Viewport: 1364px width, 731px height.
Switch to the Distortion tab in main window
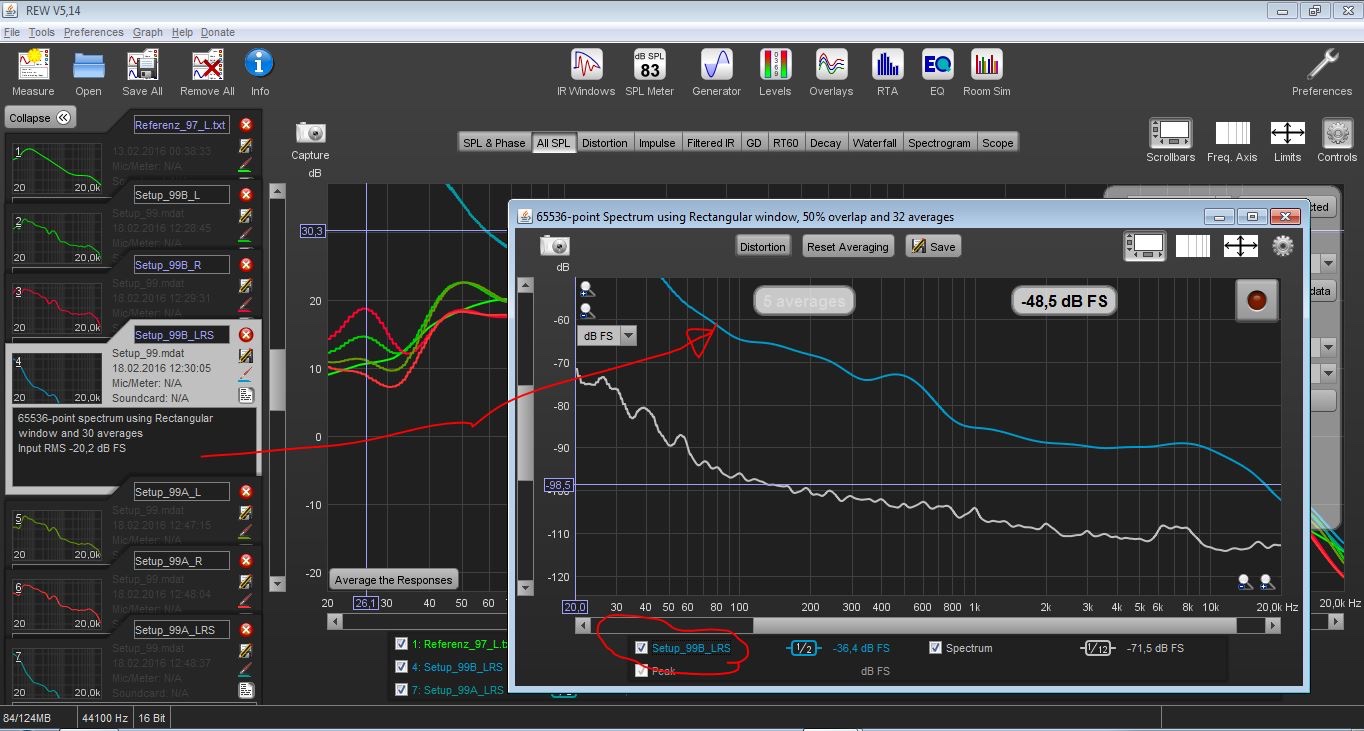(605, 143)
